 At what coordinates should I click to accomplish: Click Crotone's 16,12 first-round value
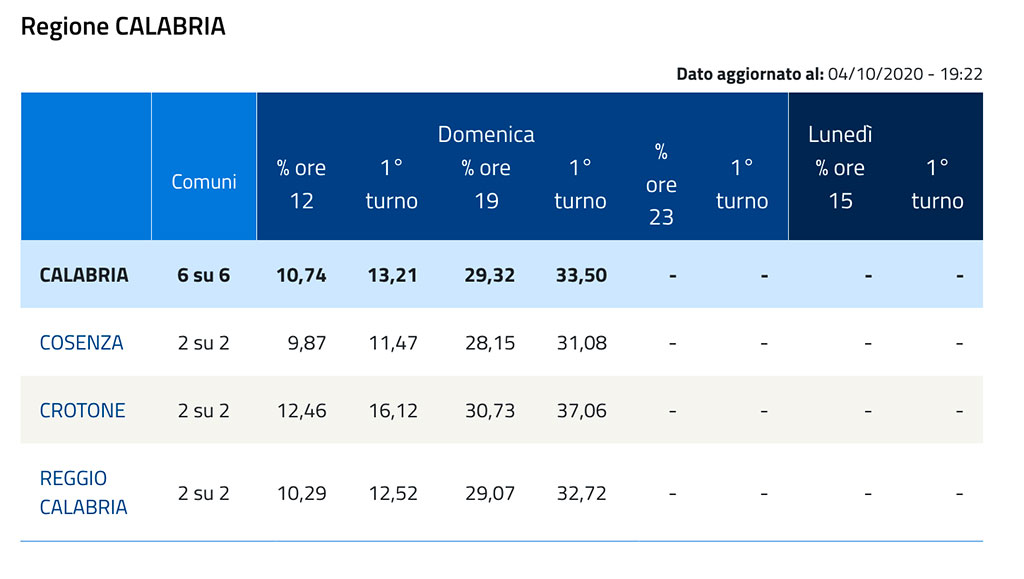coord(393,411)
